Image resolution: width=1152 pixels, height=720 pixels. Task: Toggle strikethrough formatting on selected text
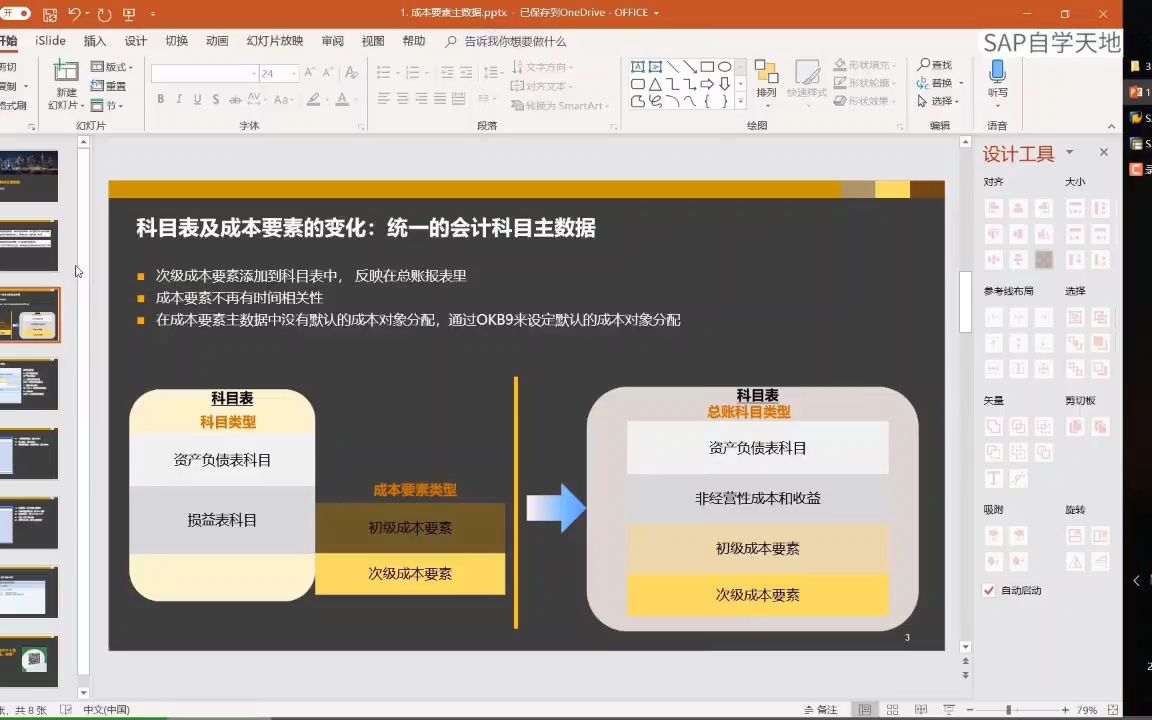click(x=235, y=98)
